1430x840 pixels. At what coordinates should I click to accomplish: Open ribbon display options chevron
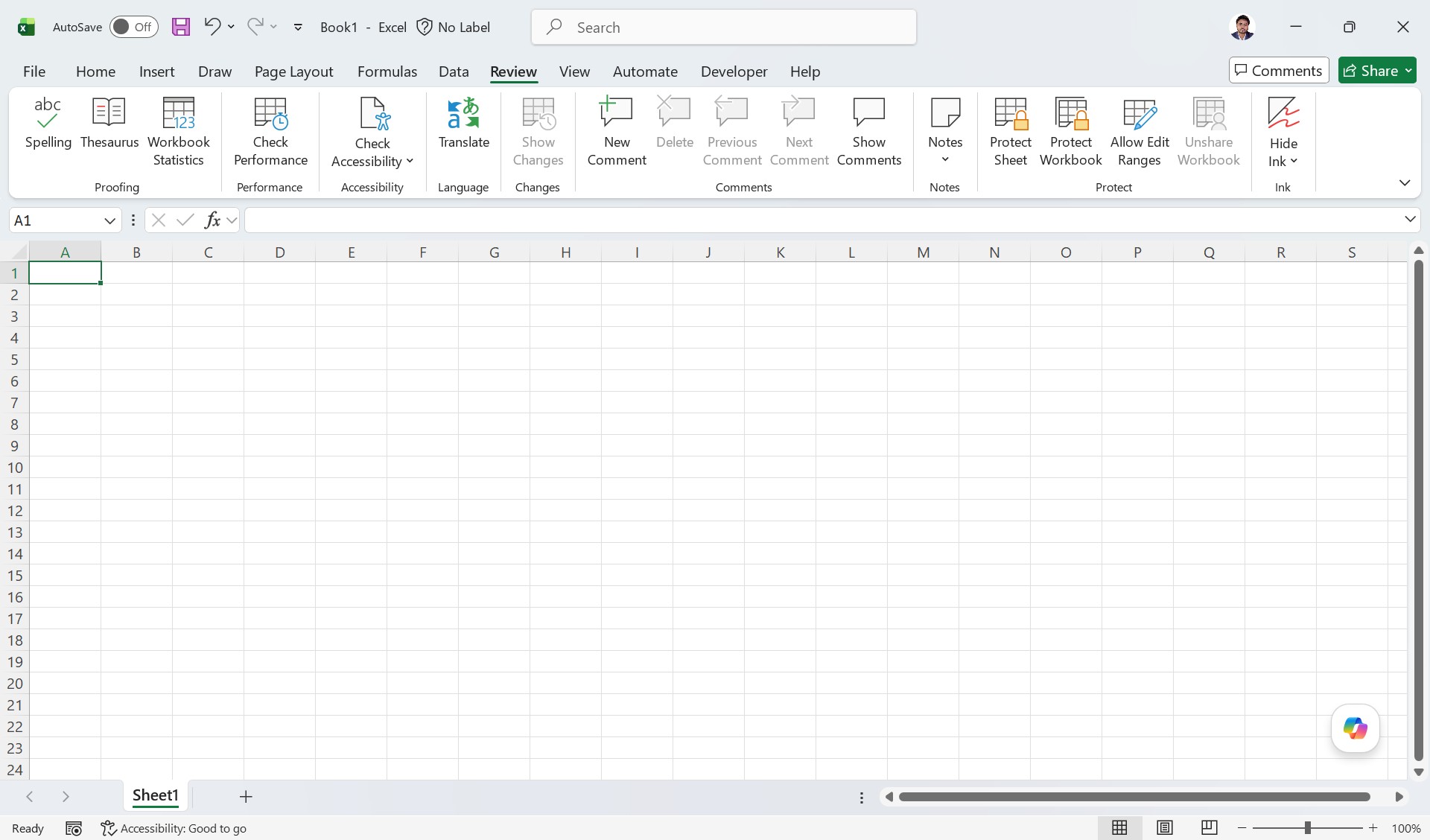point(1405,182)
